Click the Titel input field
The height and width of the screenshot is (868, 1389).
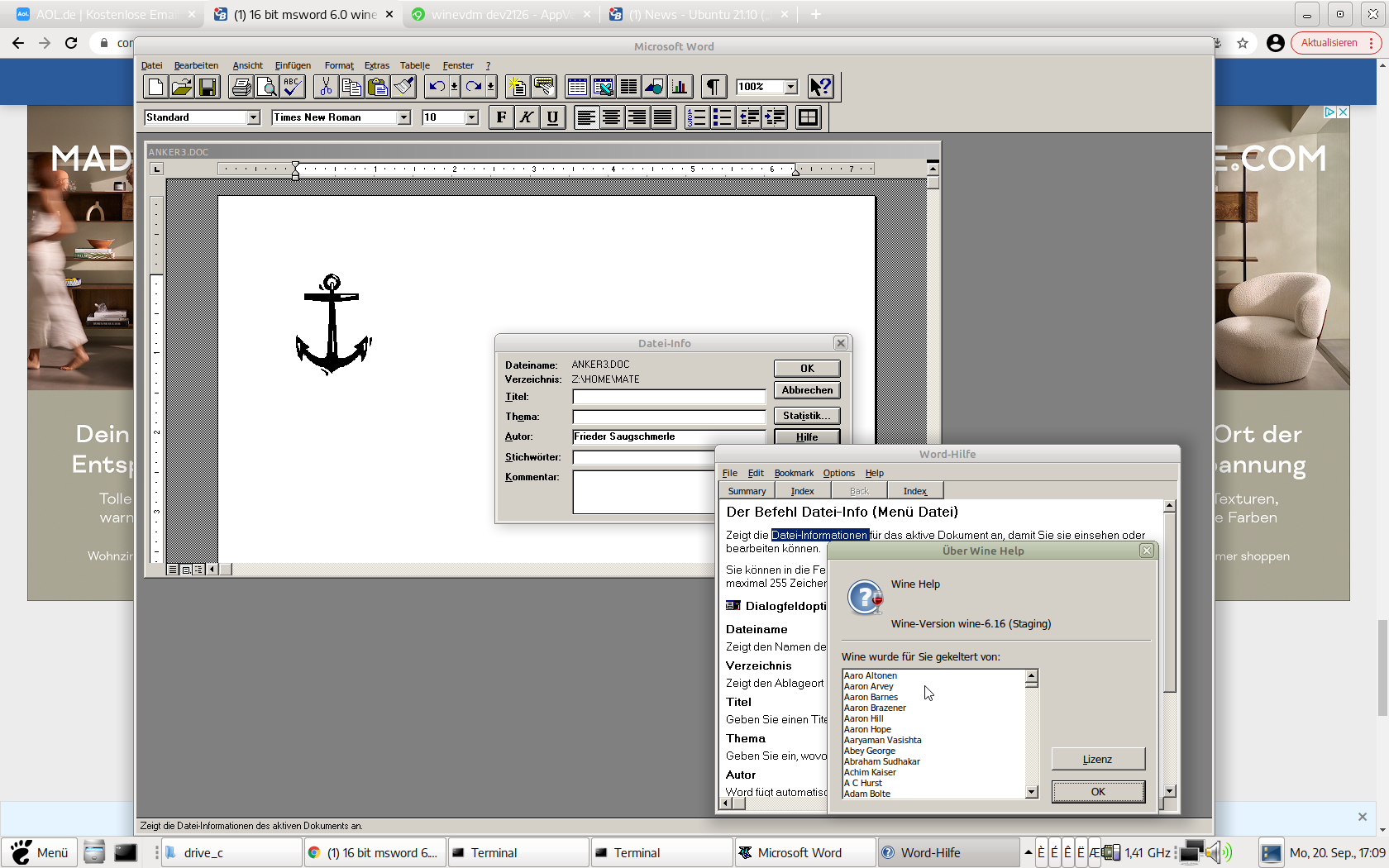click(x=670, y=397)
